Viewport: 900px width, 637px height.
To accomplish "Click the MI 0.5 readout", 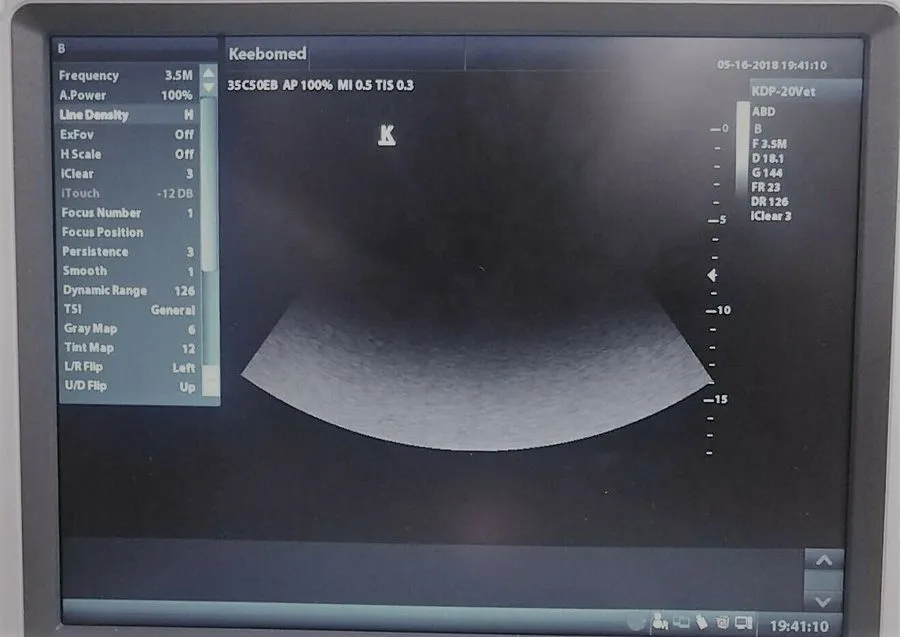I will click(355, 86).
